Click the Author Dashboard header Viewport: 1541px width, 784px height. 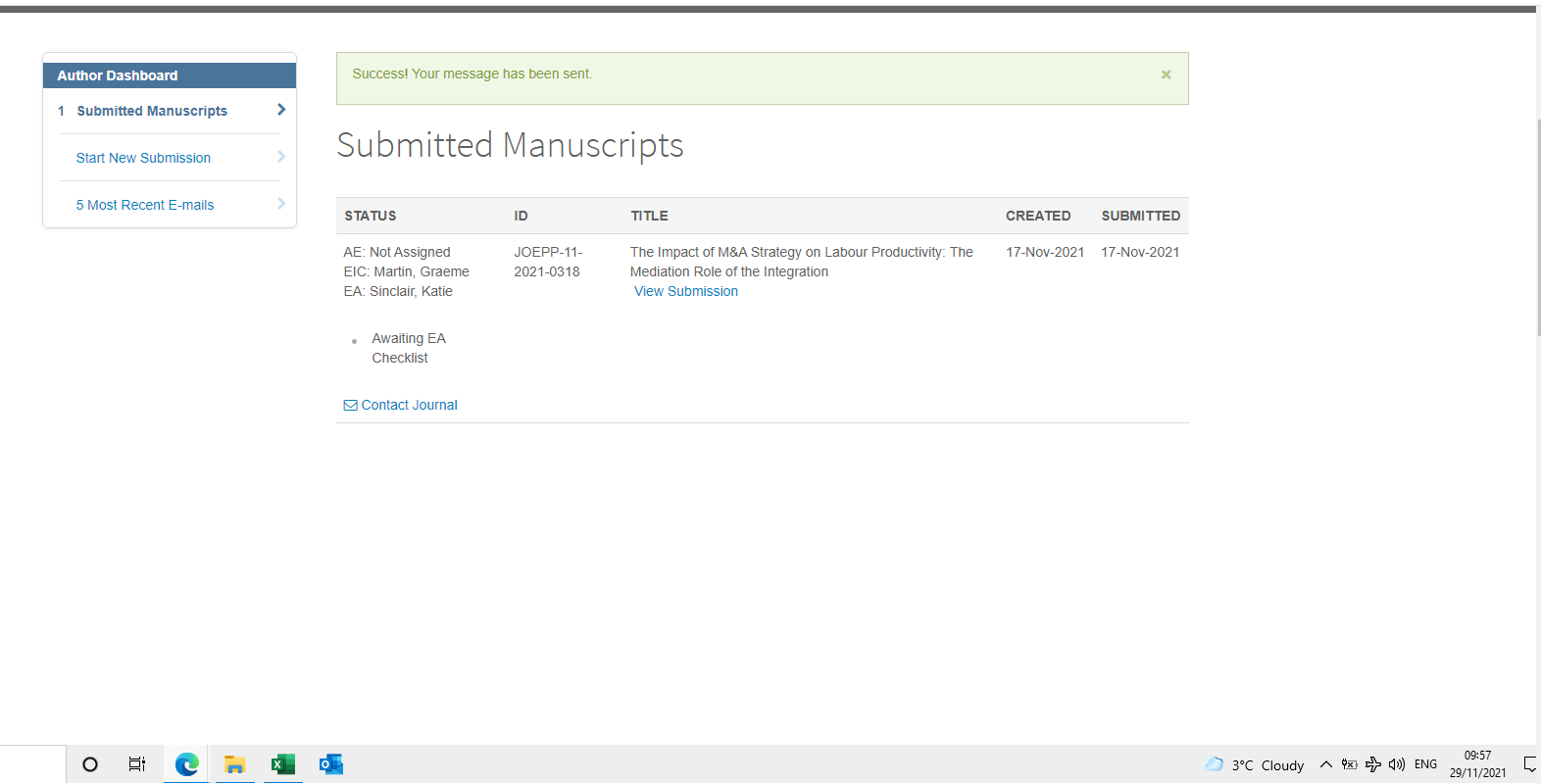[170, 75]
